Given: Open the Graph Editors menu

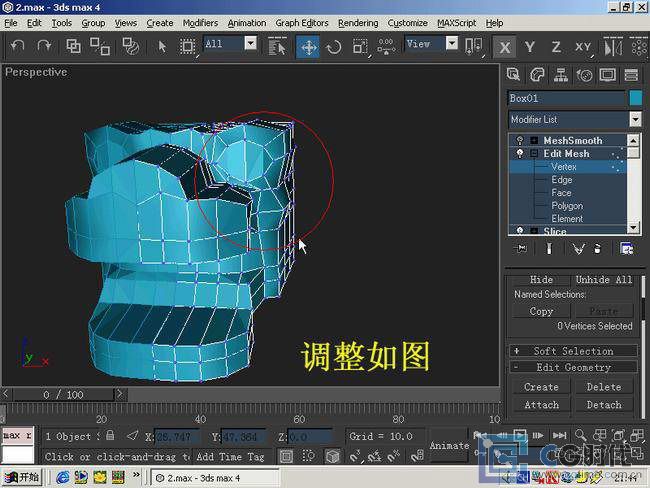Looking at the screenshot, I should [302, 23].
